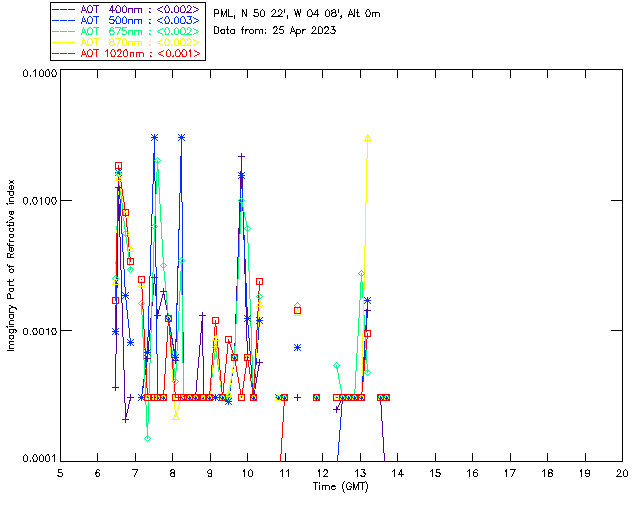The image size is (640, 512).
Task: Click the 0.1000 y-axis tick label
Action: [x=38, y=73]
